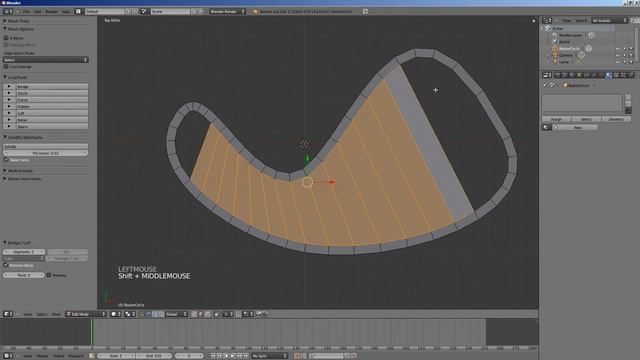640x360 pixels.
Task: Select the translate manipulator icon
Action: click(x=148, y=314)
